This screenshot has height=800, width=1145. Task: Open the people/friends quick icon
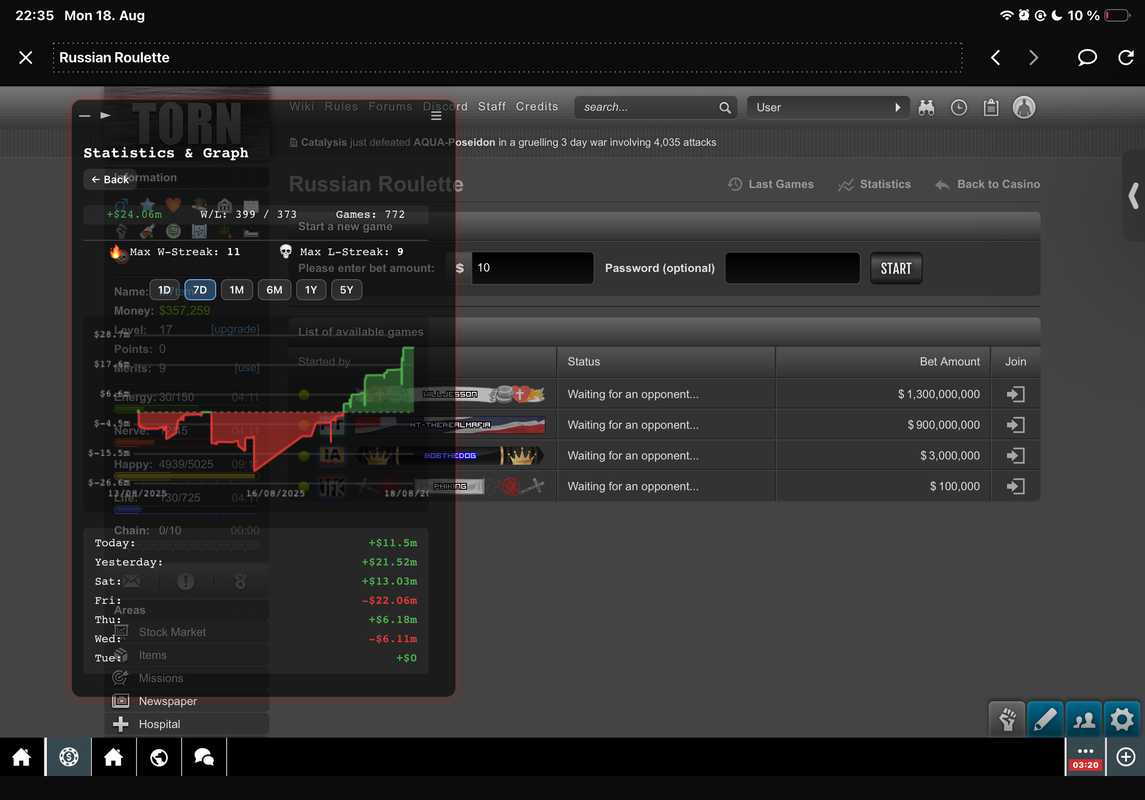pos(1084,720)
